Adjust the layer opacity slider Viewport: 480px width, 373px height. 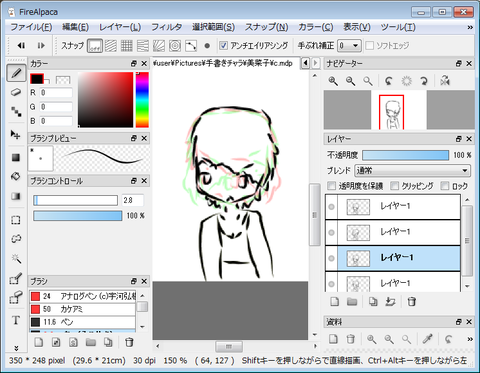click(405, 155)
